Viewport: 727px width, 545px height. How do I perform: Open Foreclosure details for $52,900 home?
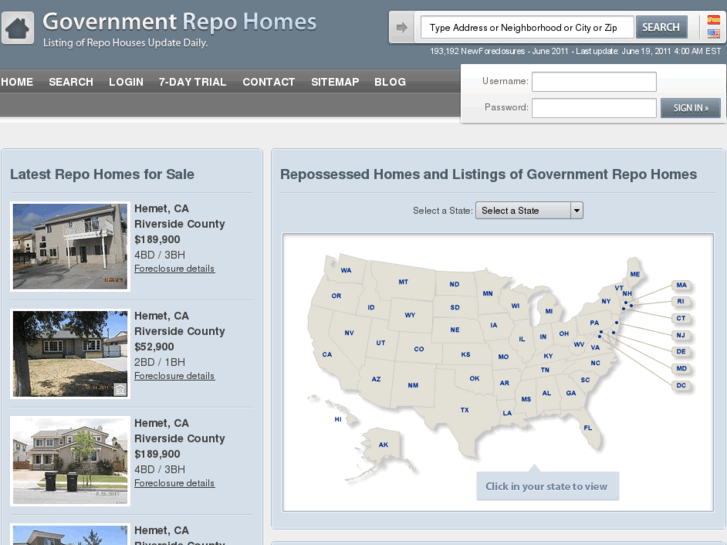[174, 376]
